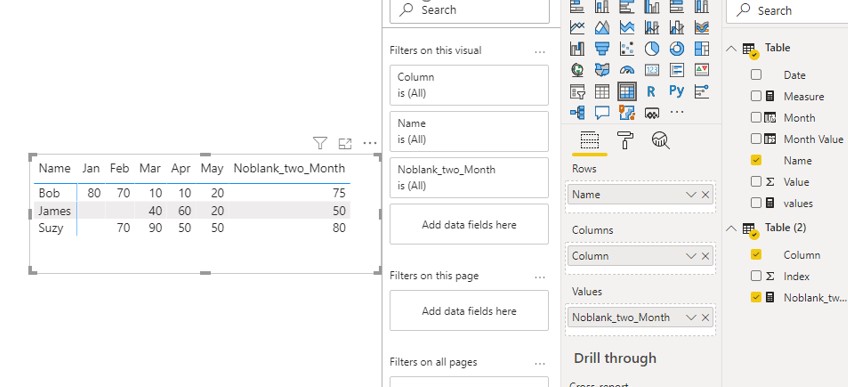Uncheck the Name field checkbox

tap(756, 161)
